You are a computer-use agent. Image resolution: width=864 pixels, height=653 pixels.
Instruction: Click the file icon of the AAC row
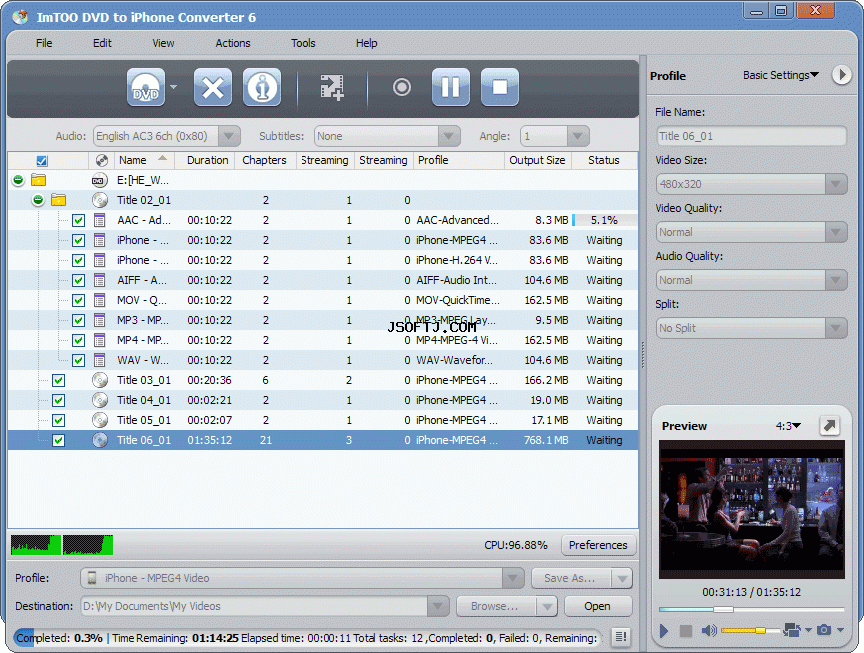(x=100, y=220)
